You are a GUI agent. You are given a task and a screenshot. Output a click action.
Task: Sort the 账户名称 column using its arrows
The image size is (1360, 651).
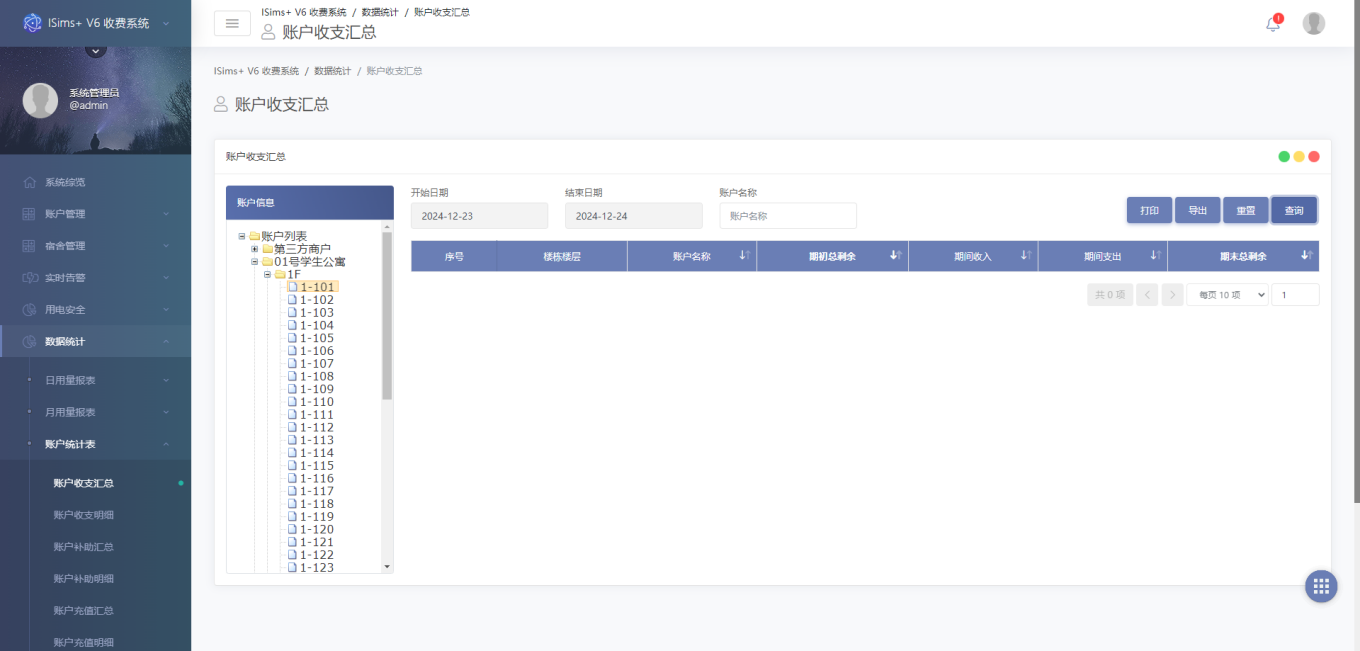[745, 256]
